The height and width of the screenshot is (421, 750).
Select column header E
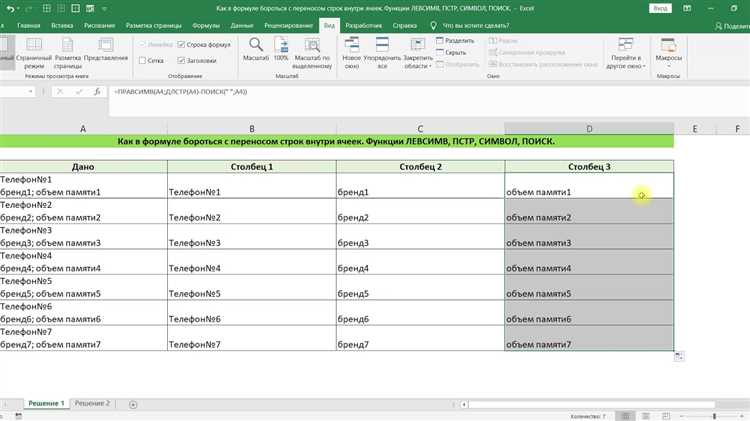[695, 128]
